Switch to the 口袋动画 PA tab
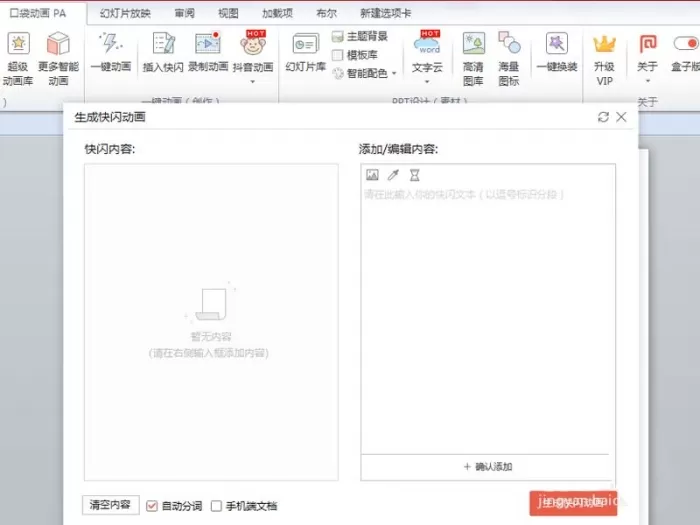Viewport: 700px width, 525px height. coord(38,13)
